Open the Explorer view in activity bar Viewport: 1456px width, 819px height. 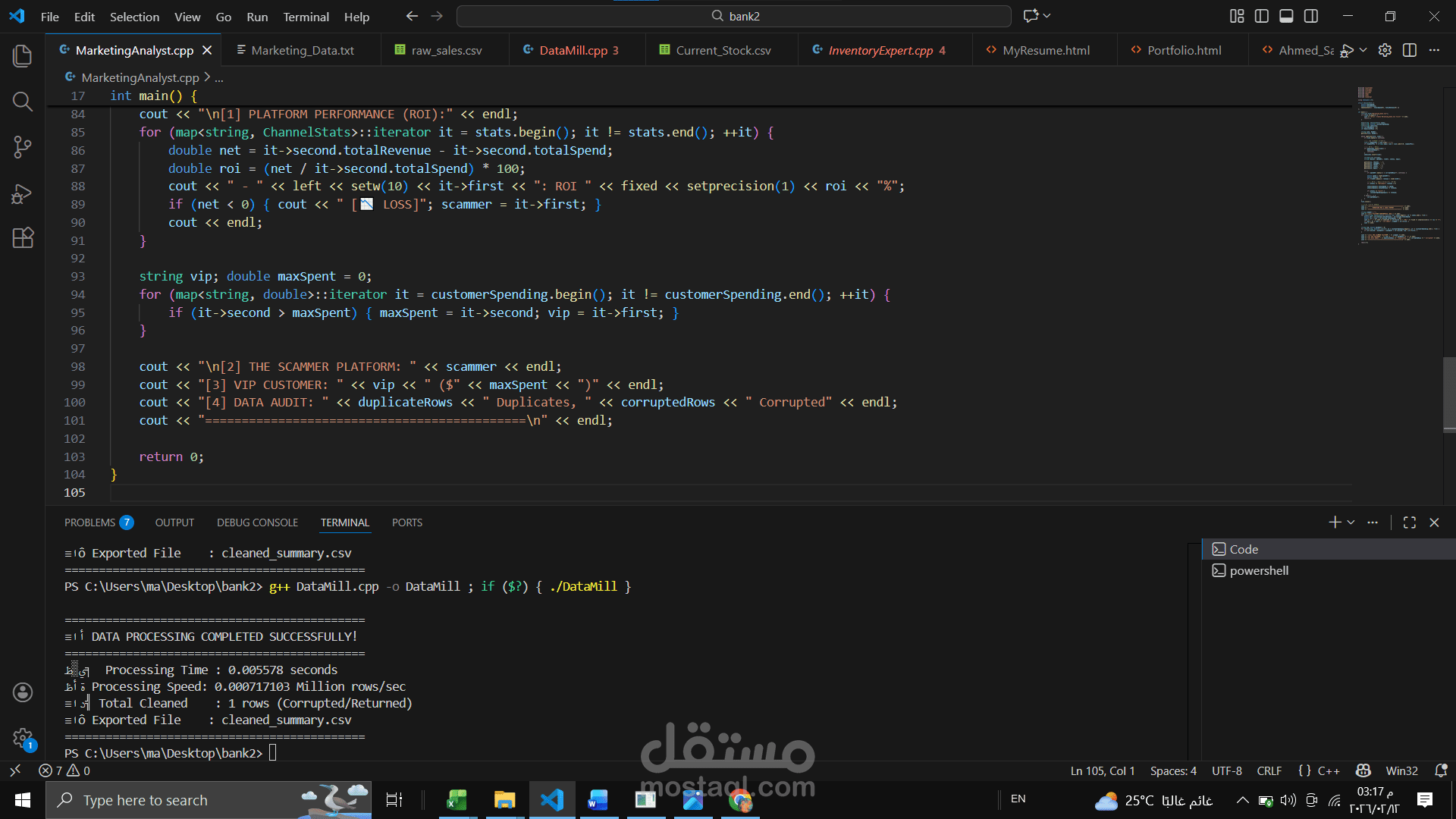[x=23, y=56]
